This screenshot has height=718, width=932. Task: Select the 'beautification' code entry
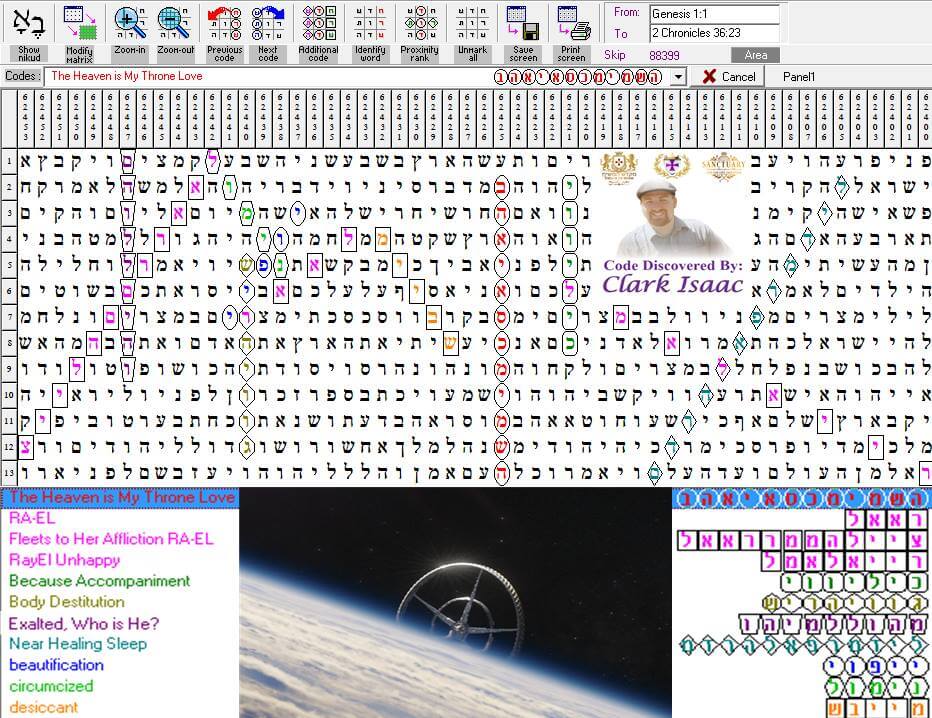click(56, 665)
